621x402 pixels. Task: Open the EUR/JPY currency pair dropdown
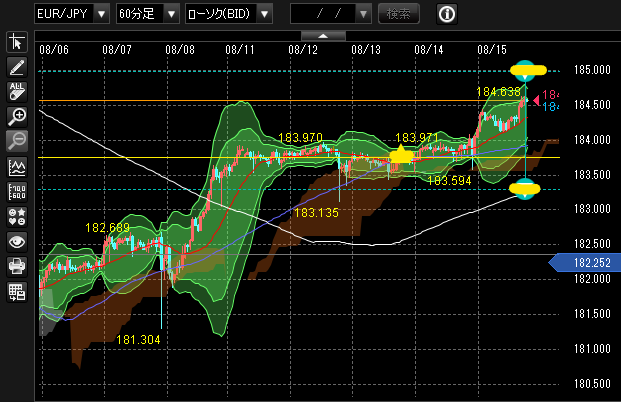(x=72, y=14)
